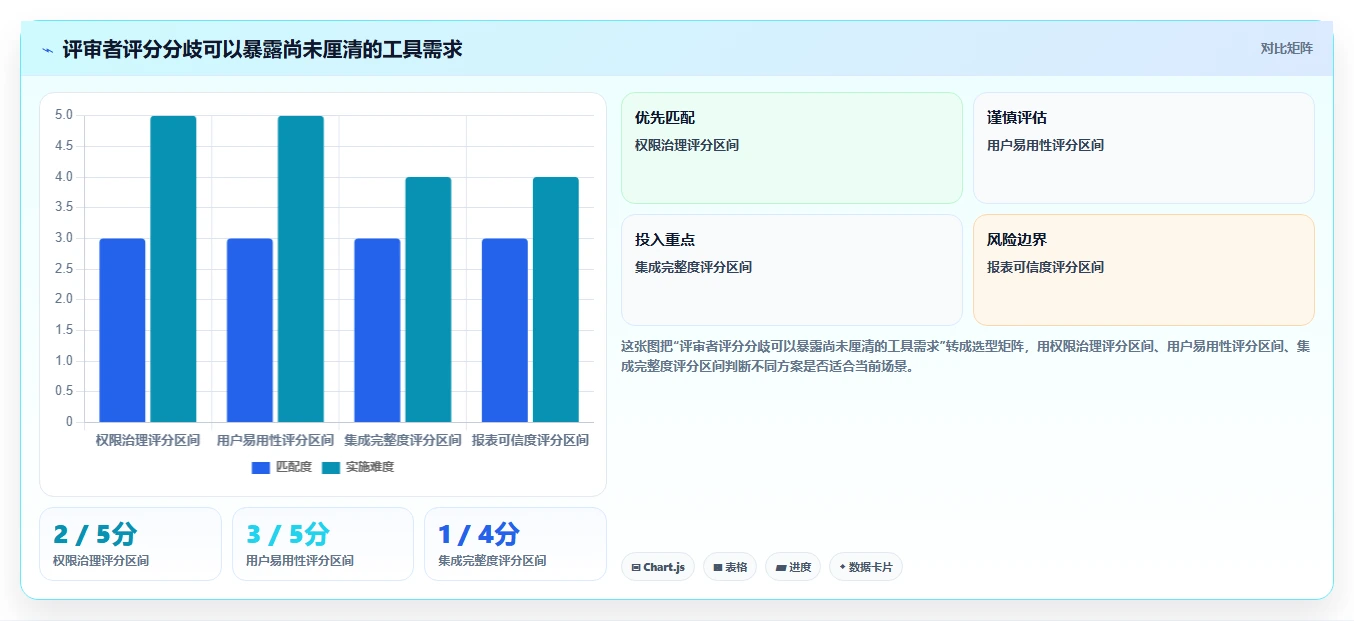Open the 风险边界 matrix card
This screenshot has width=1354, height=621.
click(x=1144, y=270)
